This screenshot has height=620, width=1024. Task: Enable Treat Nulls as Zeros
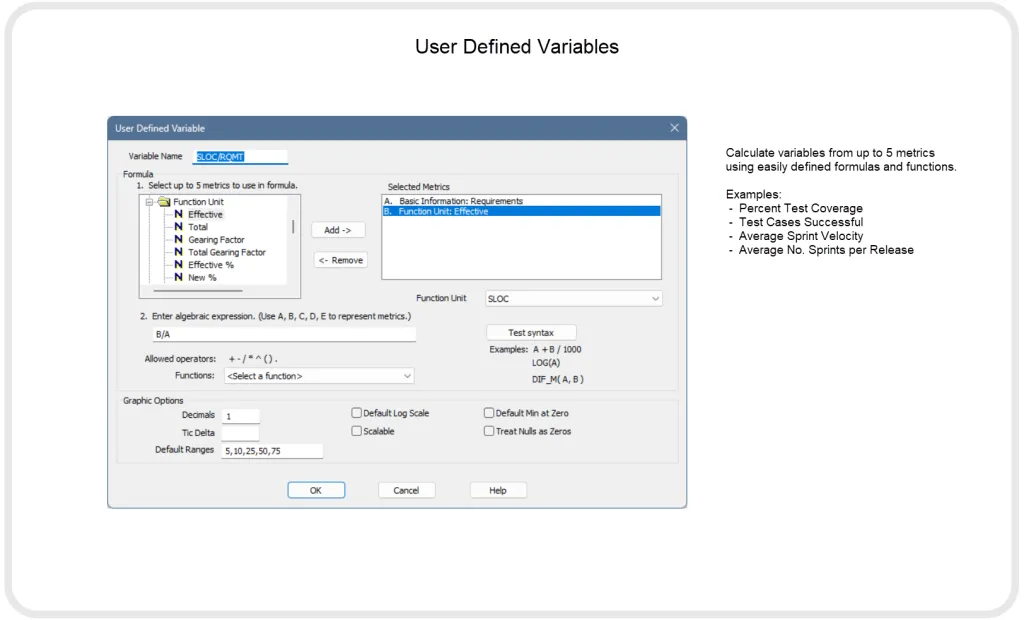tap(488, 431)
